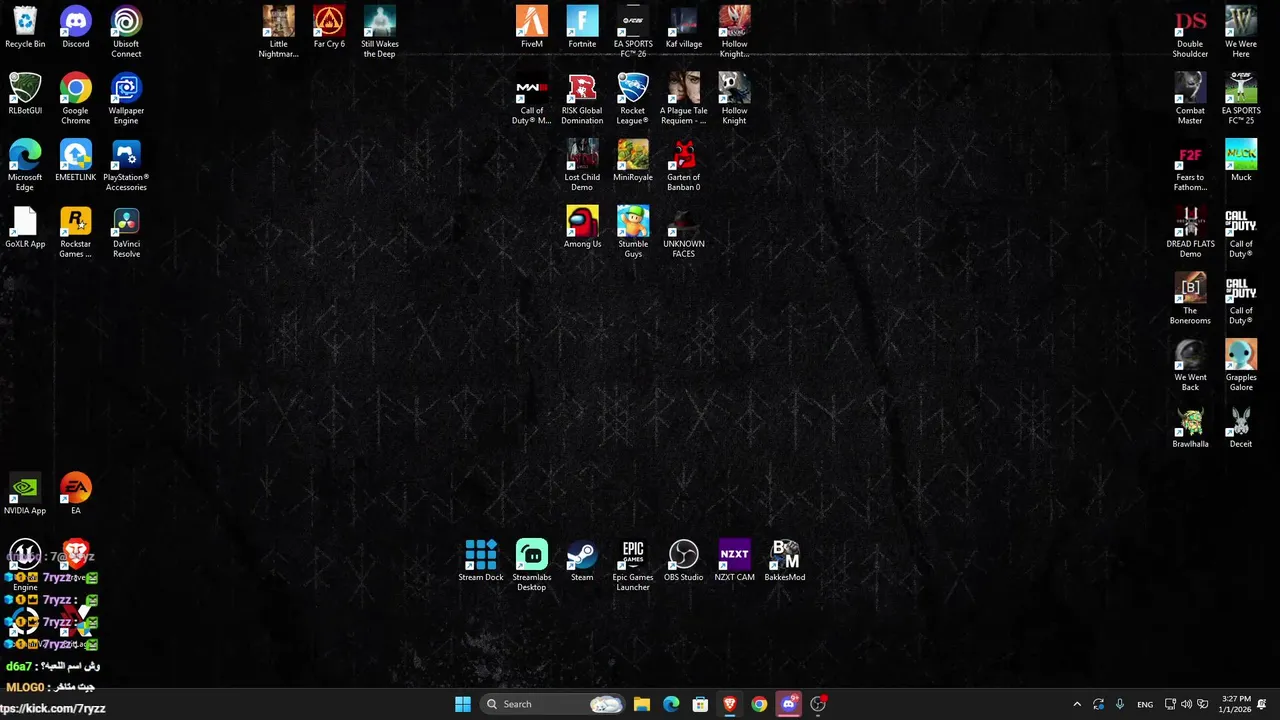Open The Bonerooms

(1190, 299)
